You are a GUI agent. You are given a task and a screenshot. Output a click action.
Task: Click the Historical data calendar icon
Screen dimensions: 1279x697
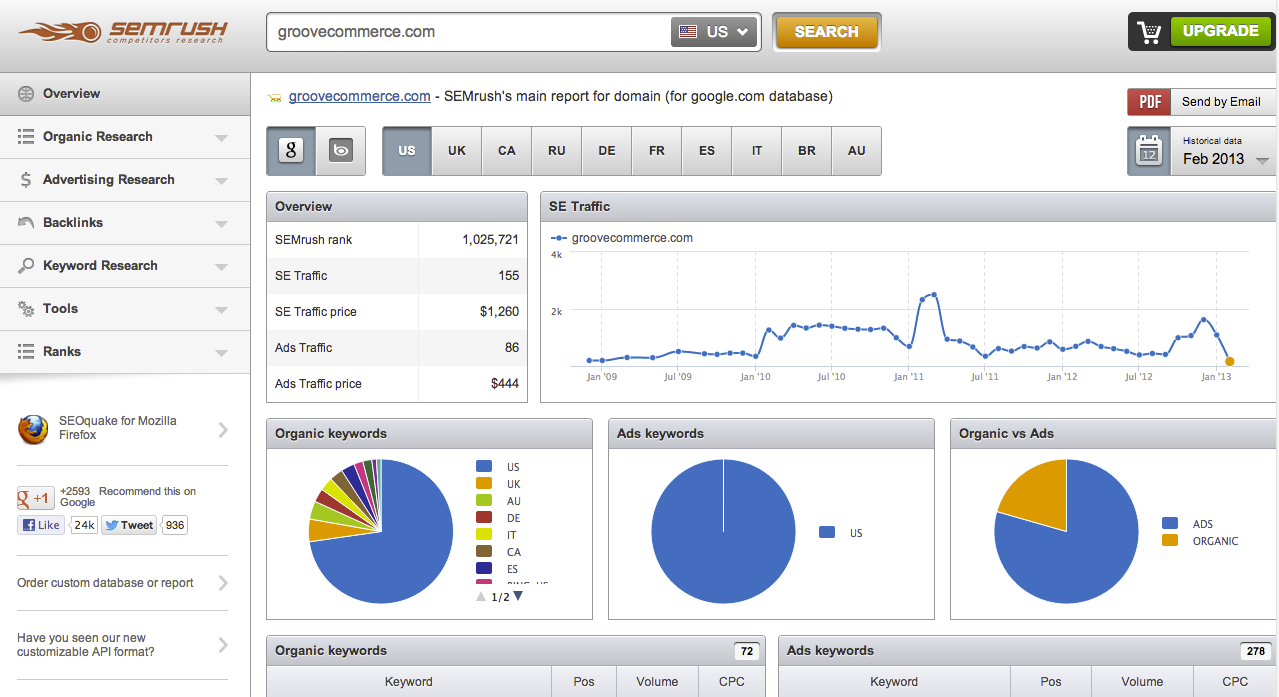pos(1149,150)
